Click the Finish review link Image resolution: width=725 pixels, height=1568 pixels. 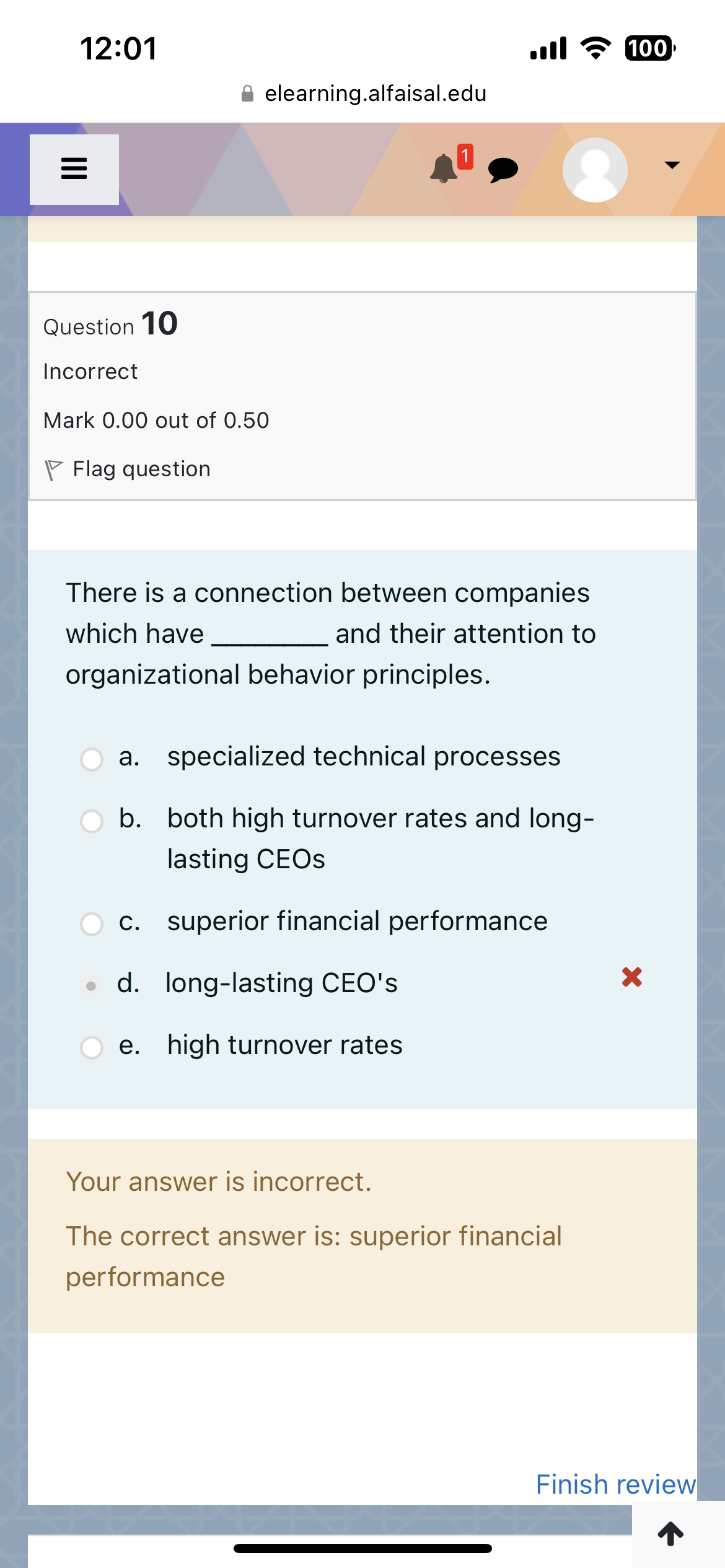coord(616,1484)
